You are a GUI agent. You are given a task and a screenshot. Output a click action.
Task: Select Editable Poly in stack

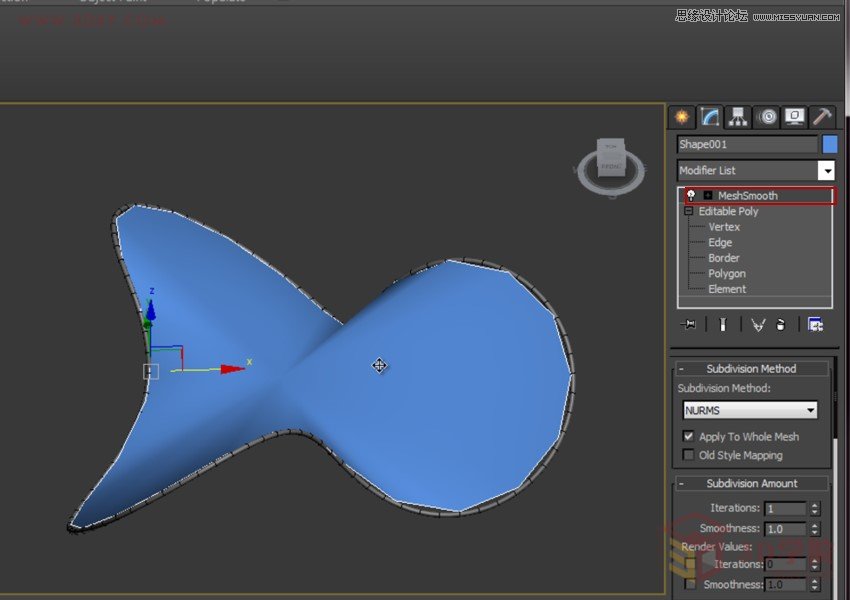tap(728, 211)
